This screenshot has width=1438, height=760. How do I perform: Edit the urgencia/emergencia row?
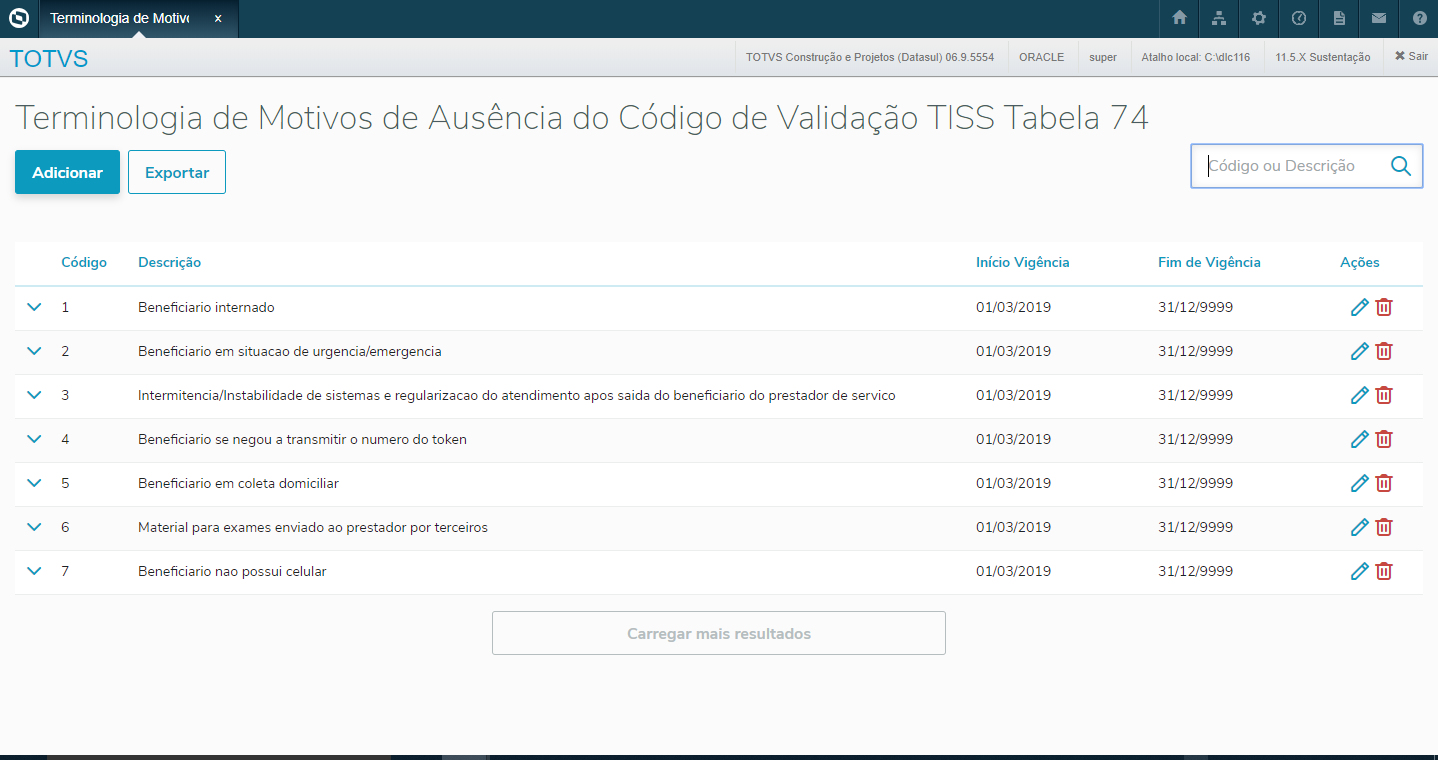(1359, 351)
